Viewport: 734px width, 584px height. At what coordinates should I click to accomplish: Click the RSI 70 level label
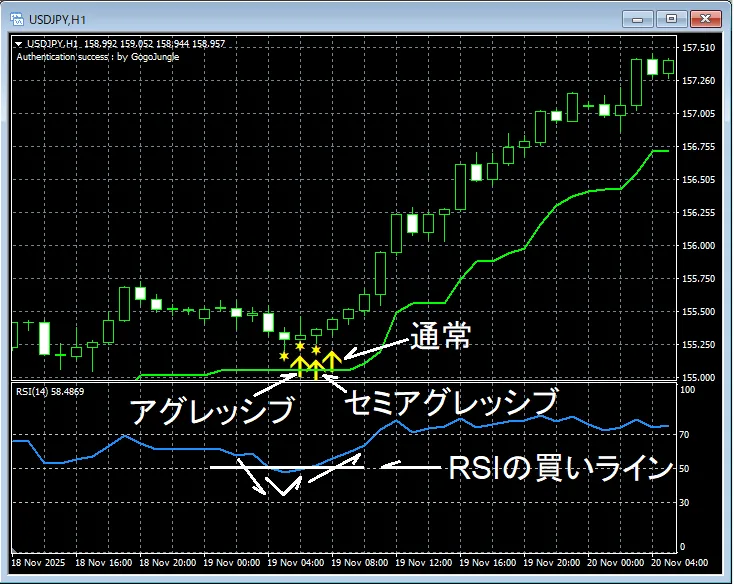(684, 435)
